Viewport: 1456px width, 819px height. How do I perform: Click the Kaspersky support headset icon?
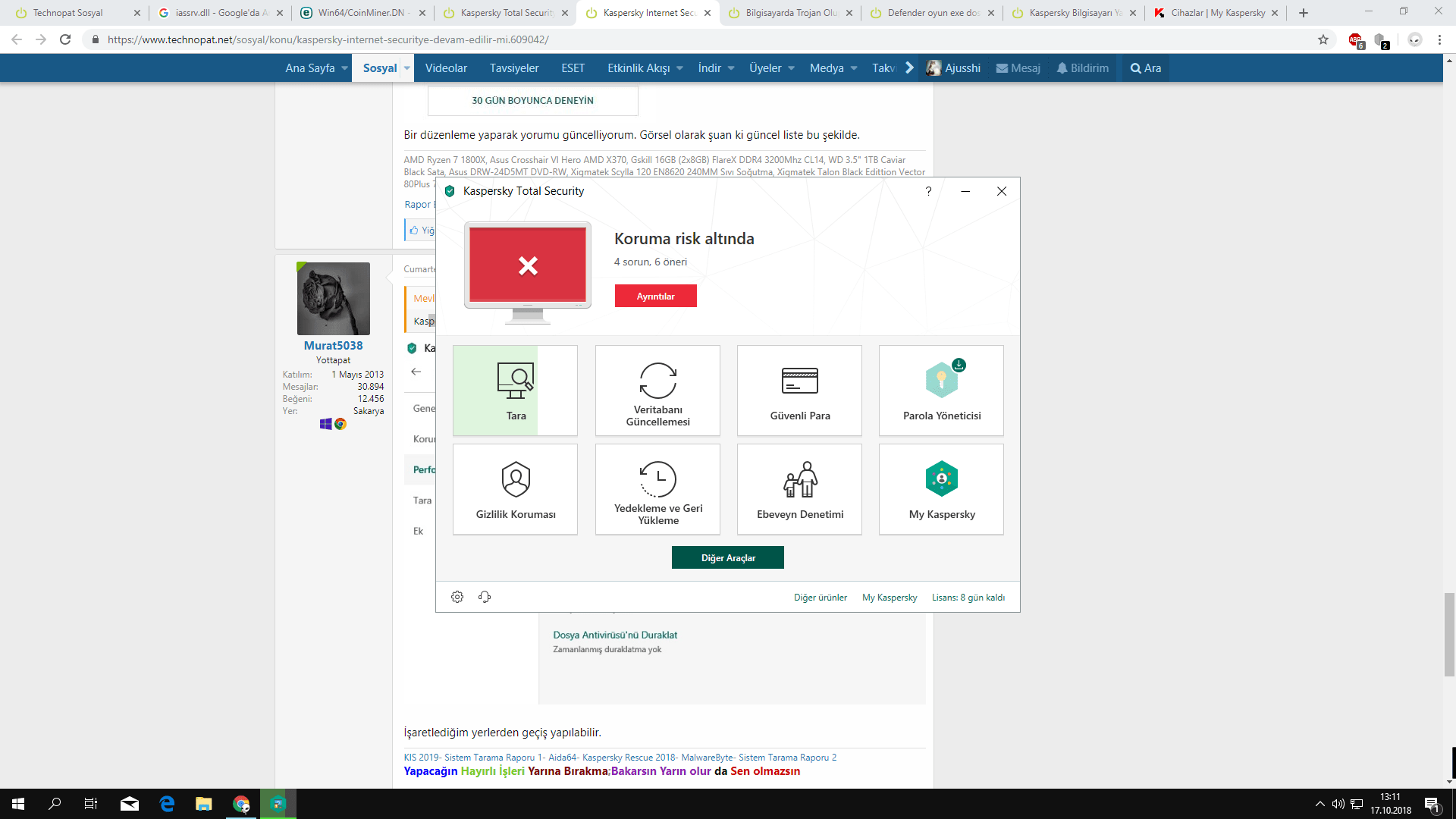coord(485,597)
